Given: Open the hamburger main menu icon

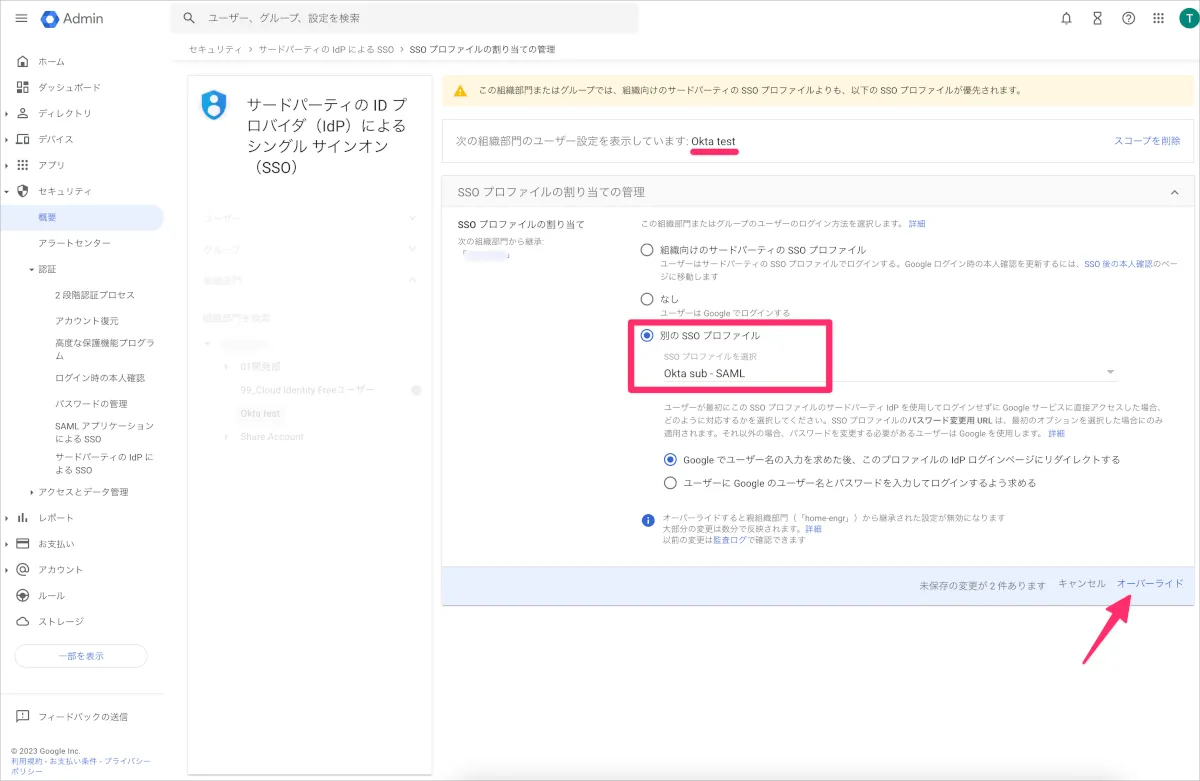Looking at the screenshot, I should pos(21,19).
